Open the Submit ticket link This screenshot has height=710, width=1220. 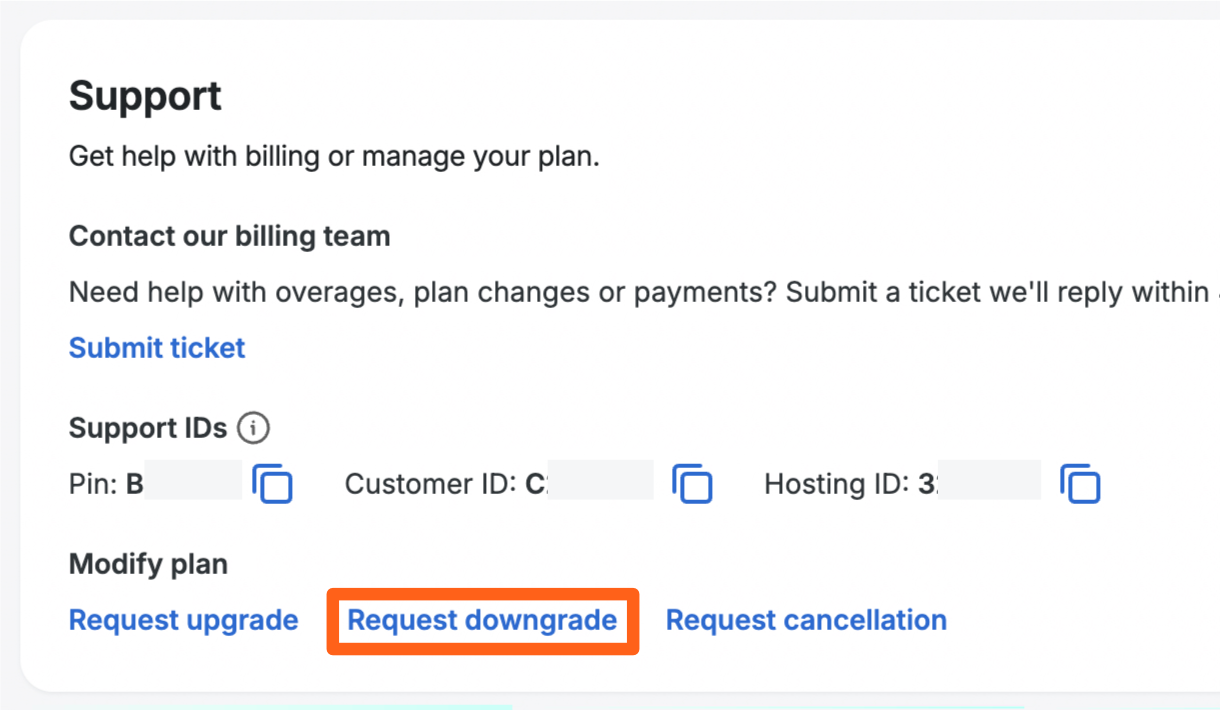(157, 348)
